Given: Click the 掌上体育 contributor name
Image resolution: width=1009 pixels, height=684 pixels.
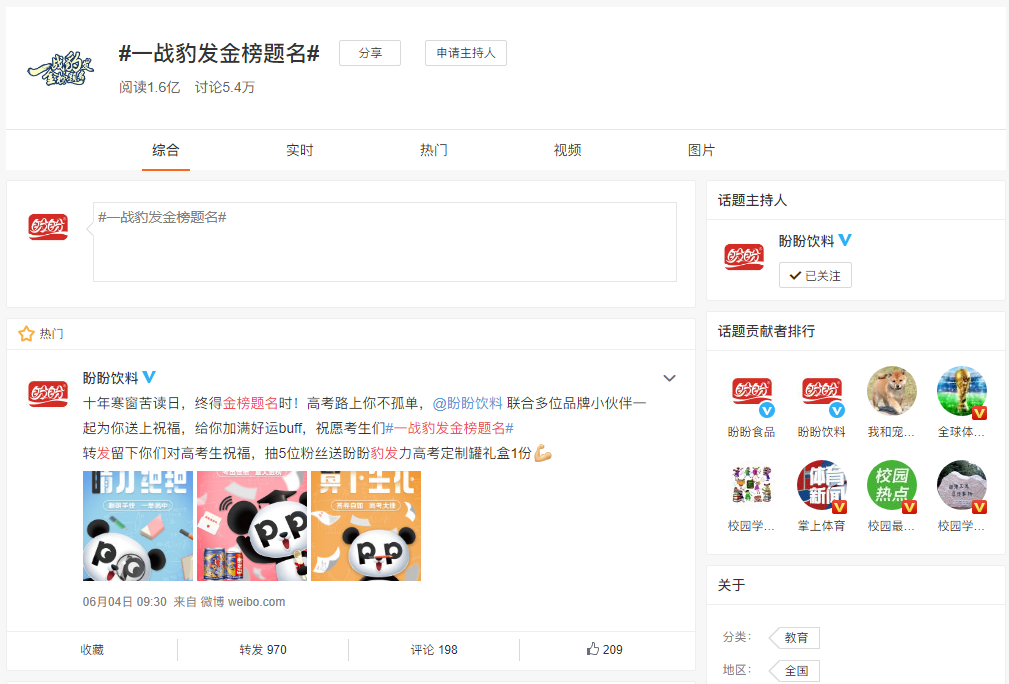Looking at the screenshot, I should (x=822, y=526).
